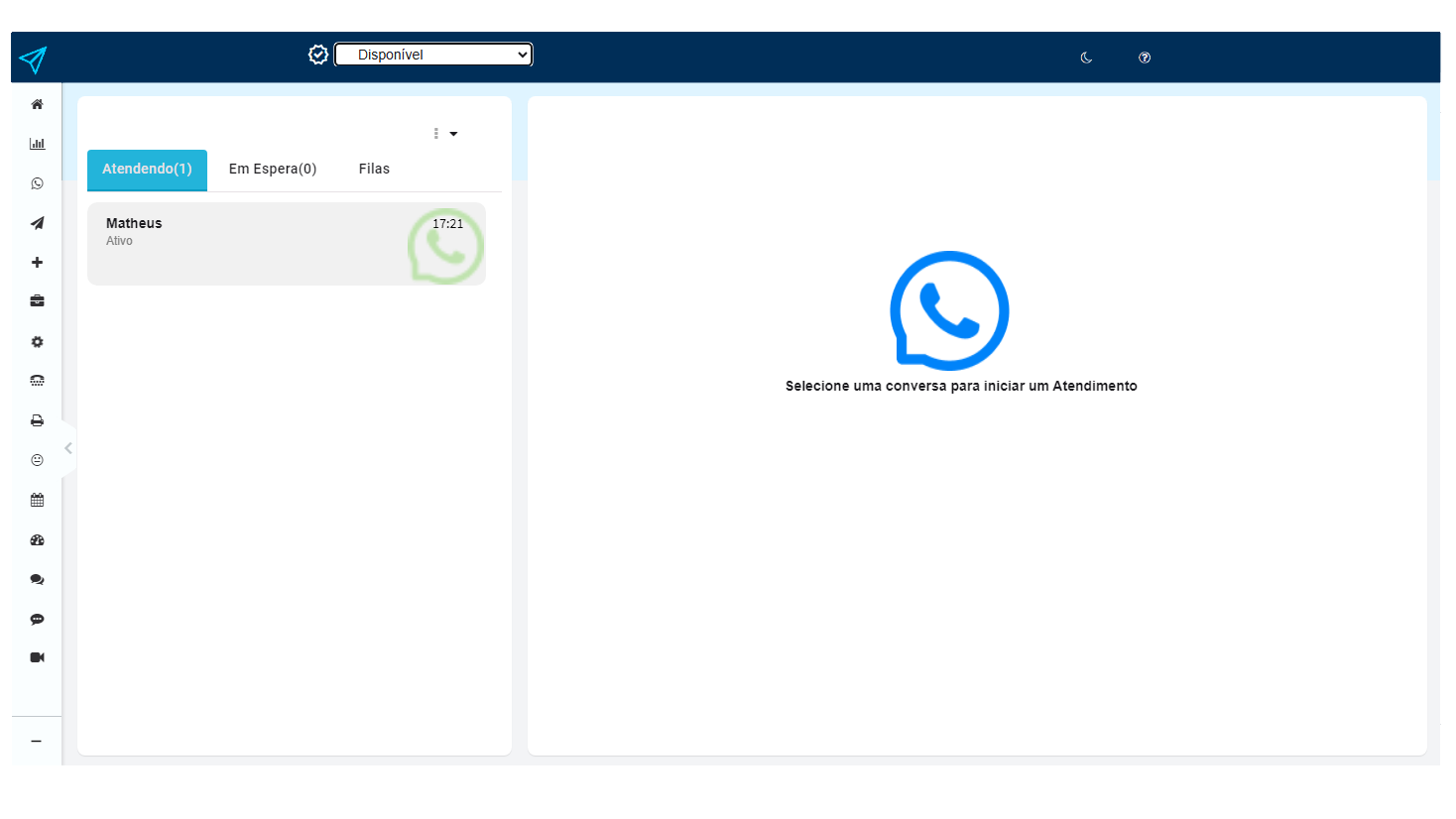
Task: Collapse the sidebar with chevron arrow
Action: pos(68,448)
